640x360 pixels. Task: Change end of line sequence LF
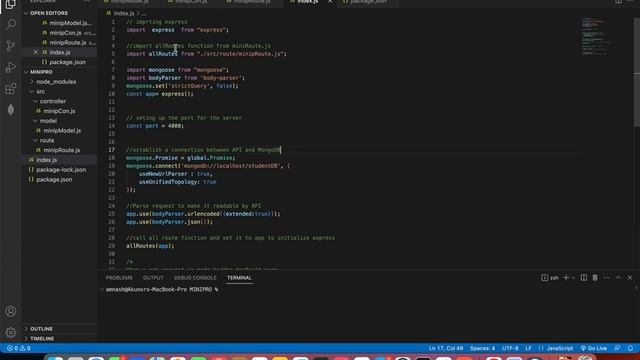point(529,348)
